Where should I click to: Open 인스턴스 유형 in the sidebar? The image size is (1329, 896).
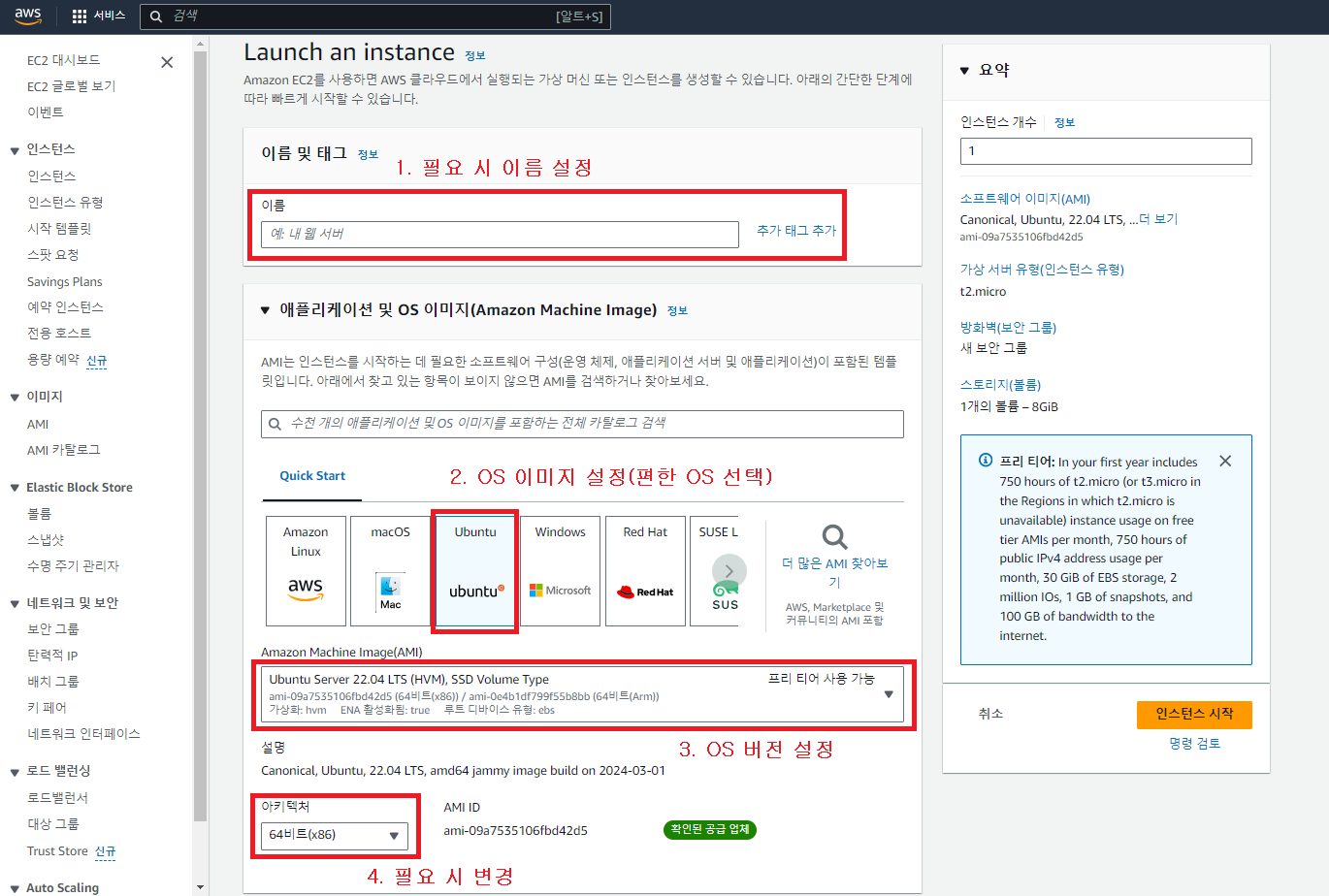tap(65, 203)
